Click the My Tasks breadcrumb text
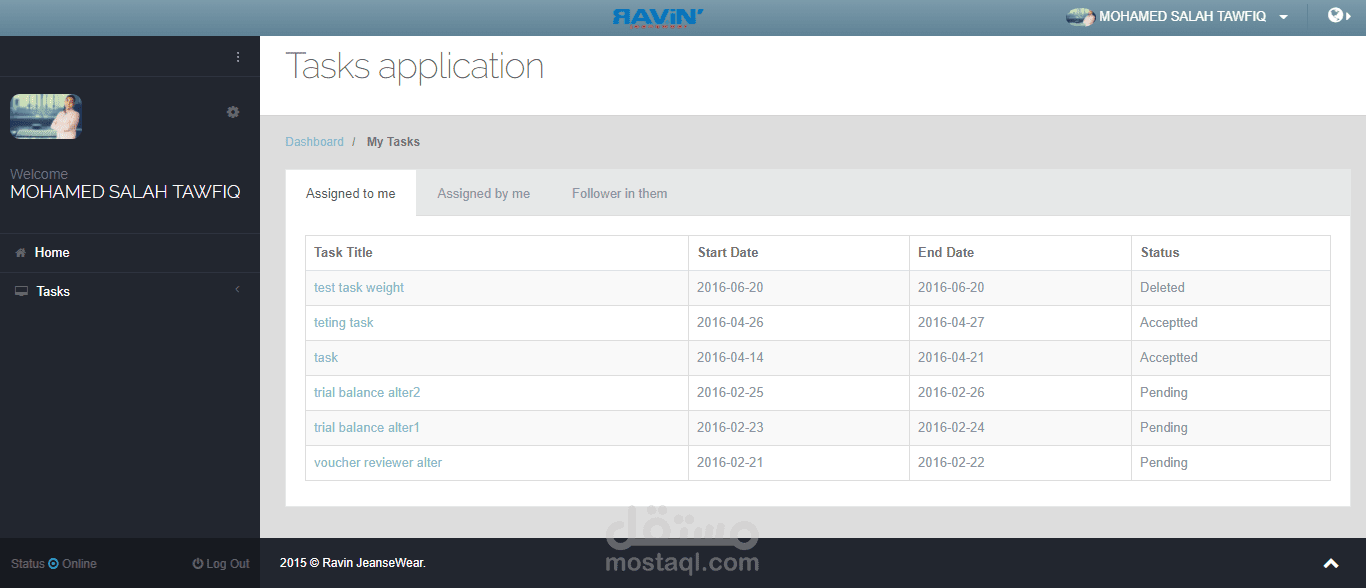This screenshot has height=588, width=1366. (393, 142)
